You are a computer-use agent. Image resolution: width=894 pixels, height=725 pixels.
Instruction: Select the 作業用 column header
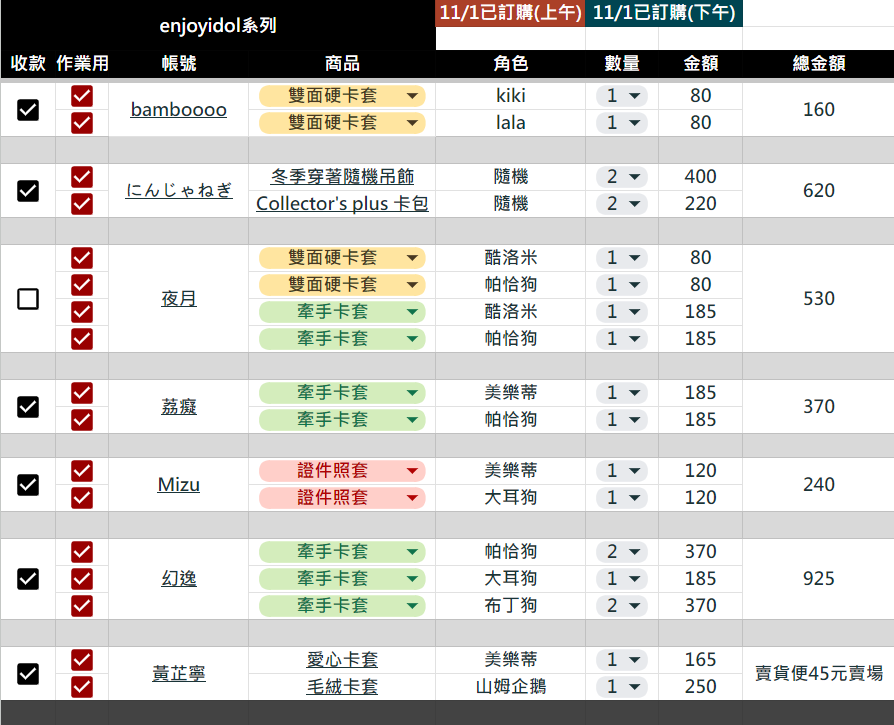82,63
